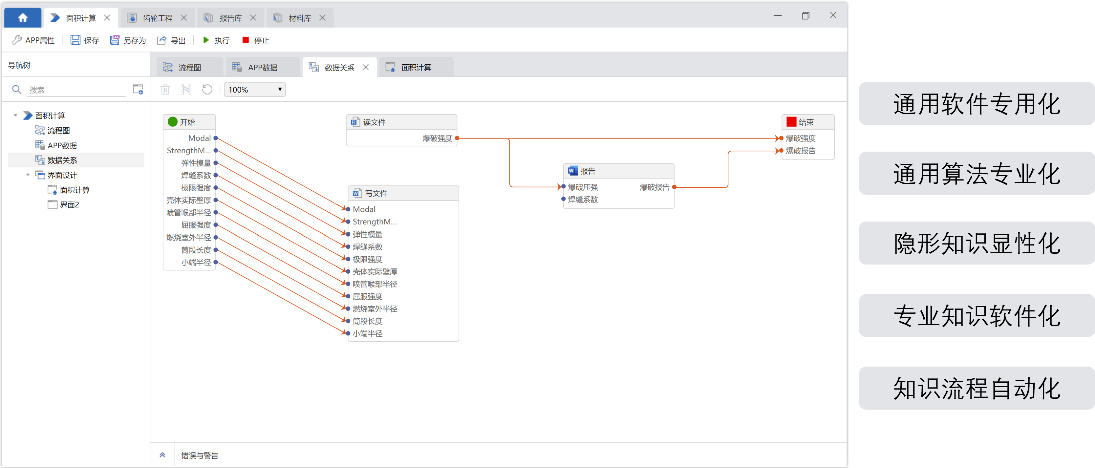Click add-item icon right of search box
Image resolution: width=1095 pixels, height=468 pixels.
[x=138, y=89]
